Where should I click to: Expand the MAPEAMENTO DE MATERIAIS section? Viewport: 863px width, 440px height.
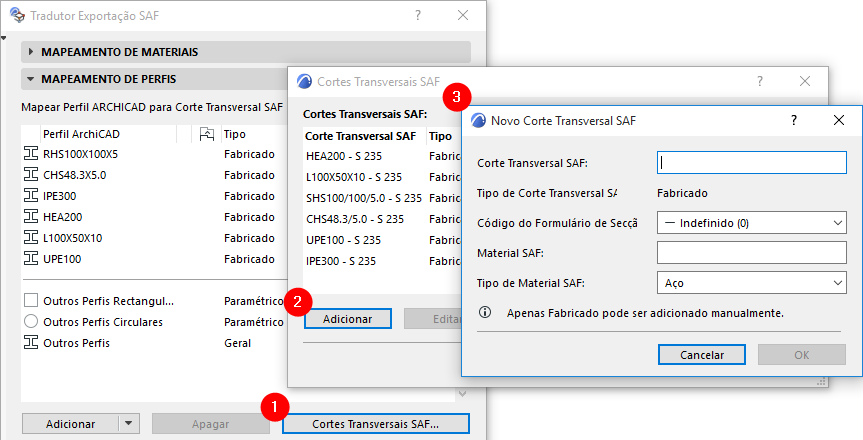(x=31, y=52)
